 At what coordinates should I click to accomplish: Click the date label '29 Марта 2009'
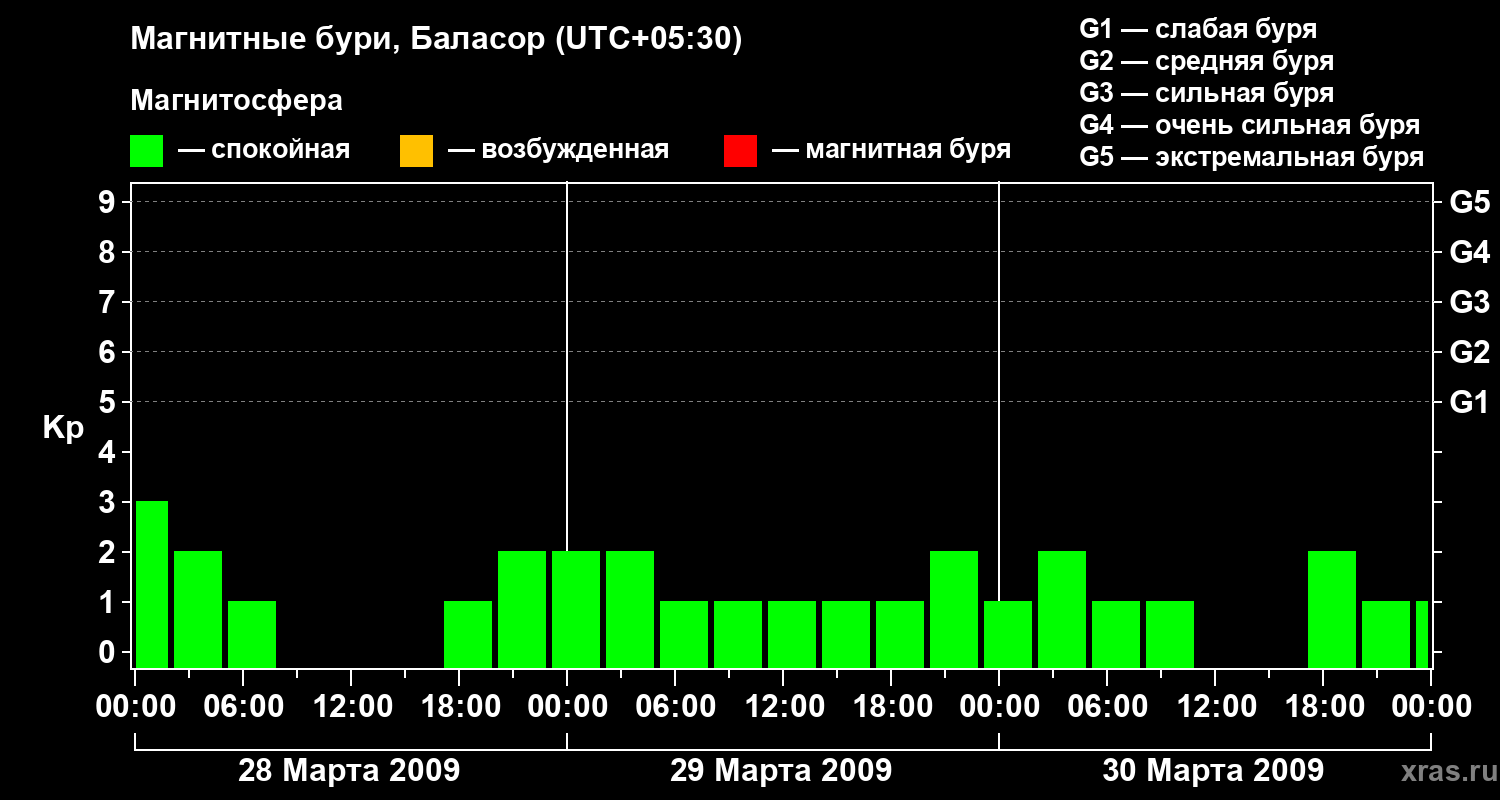(781, 771)
